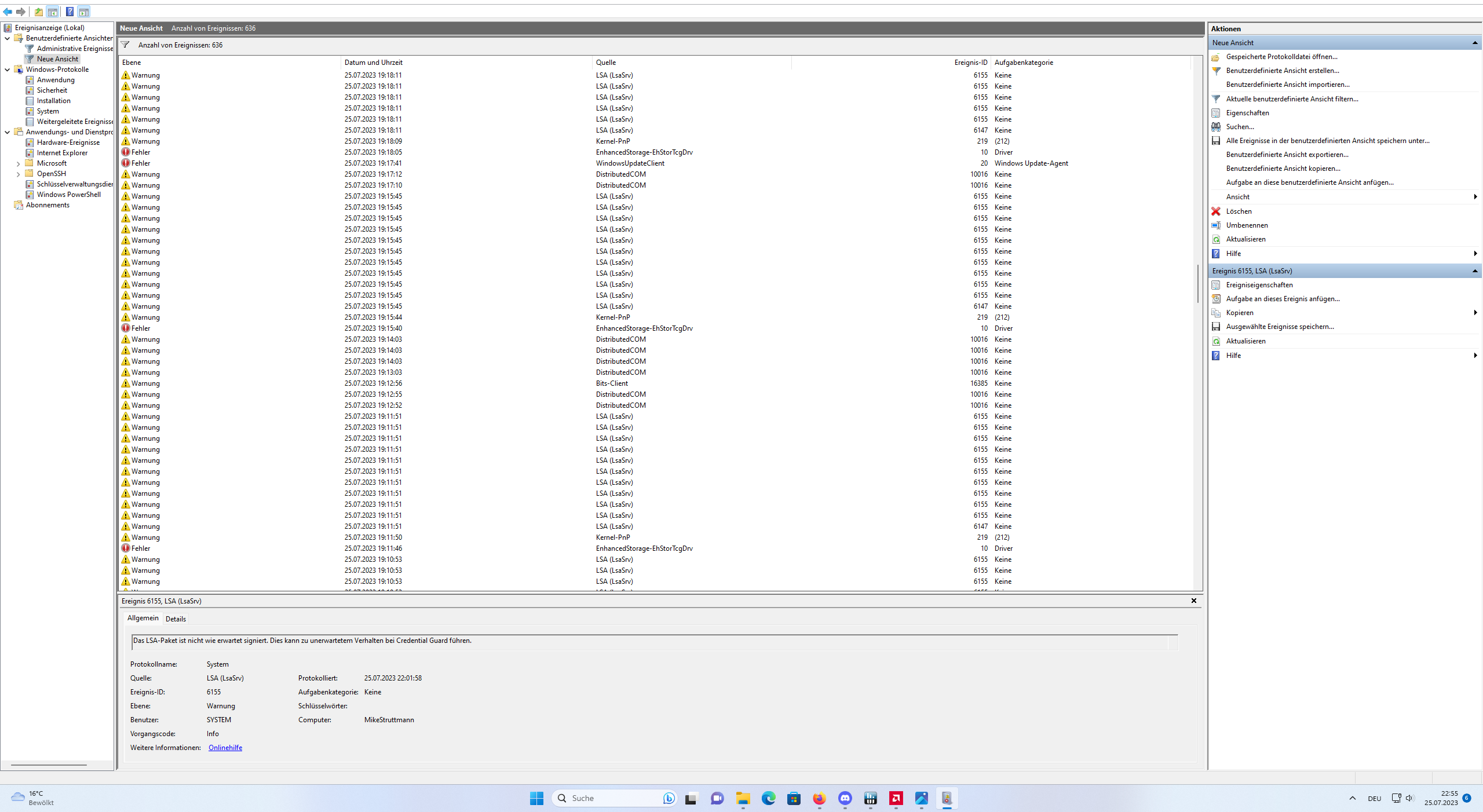The height and width of the screenshot is (812, 1483).
Task: Sort by the Ereignis-ID column header
Action: (970, 63)
